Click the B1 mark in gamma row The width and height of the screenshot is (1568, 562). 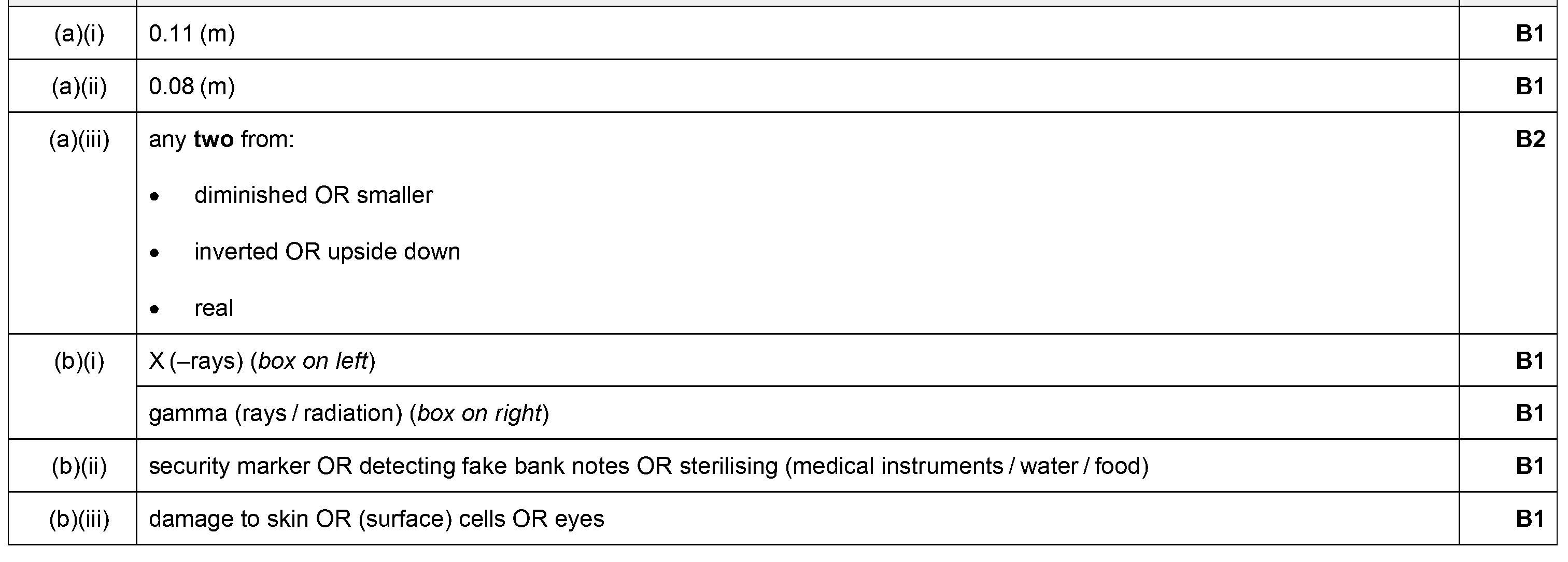[1530, 414]
